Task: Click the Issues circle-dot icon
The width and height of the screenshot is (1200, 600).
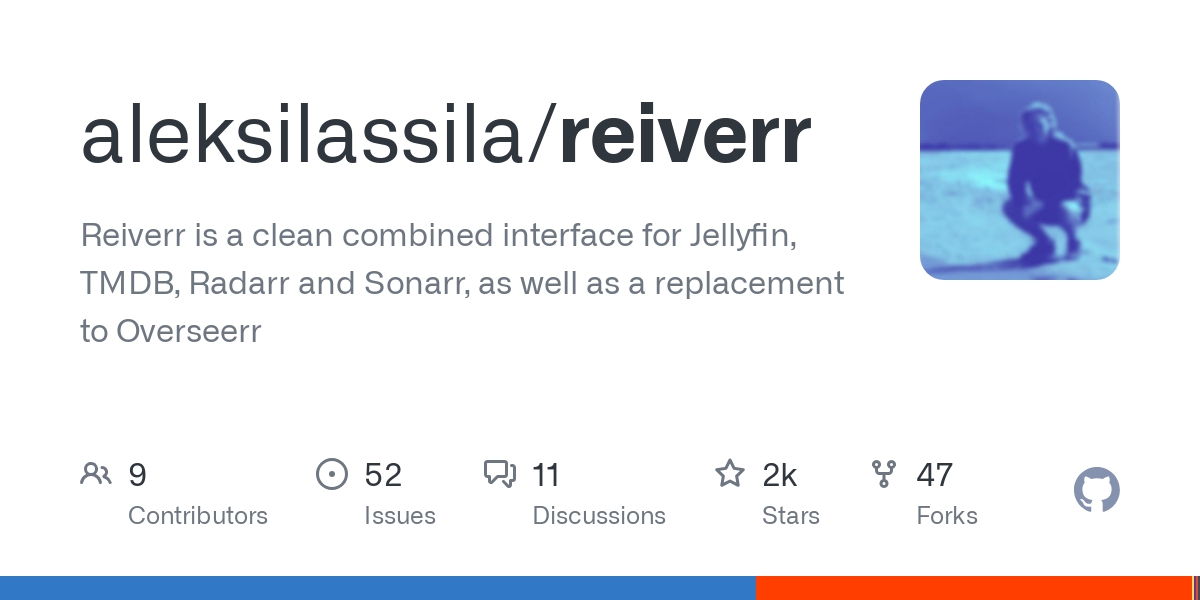Action: coord(331,474)
